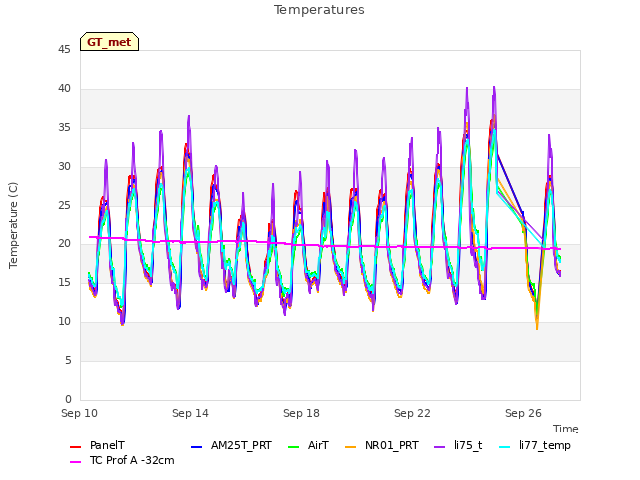
Task: Click the 5 y-axis tick label
Action: tap(68, 360)
